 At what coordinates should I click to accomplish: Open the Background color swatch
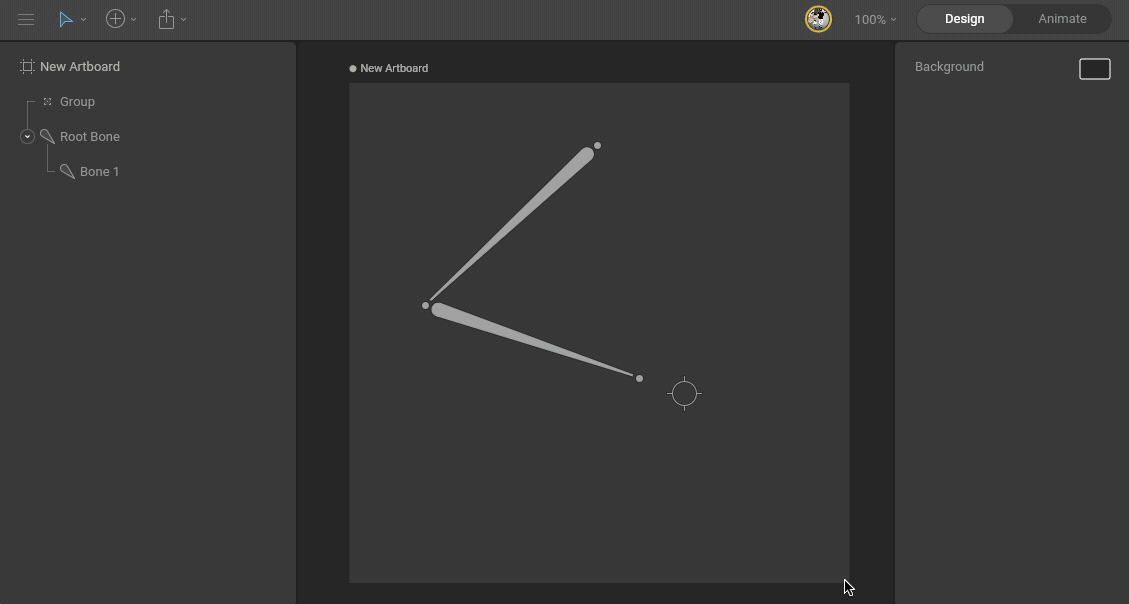point(1094,69)
